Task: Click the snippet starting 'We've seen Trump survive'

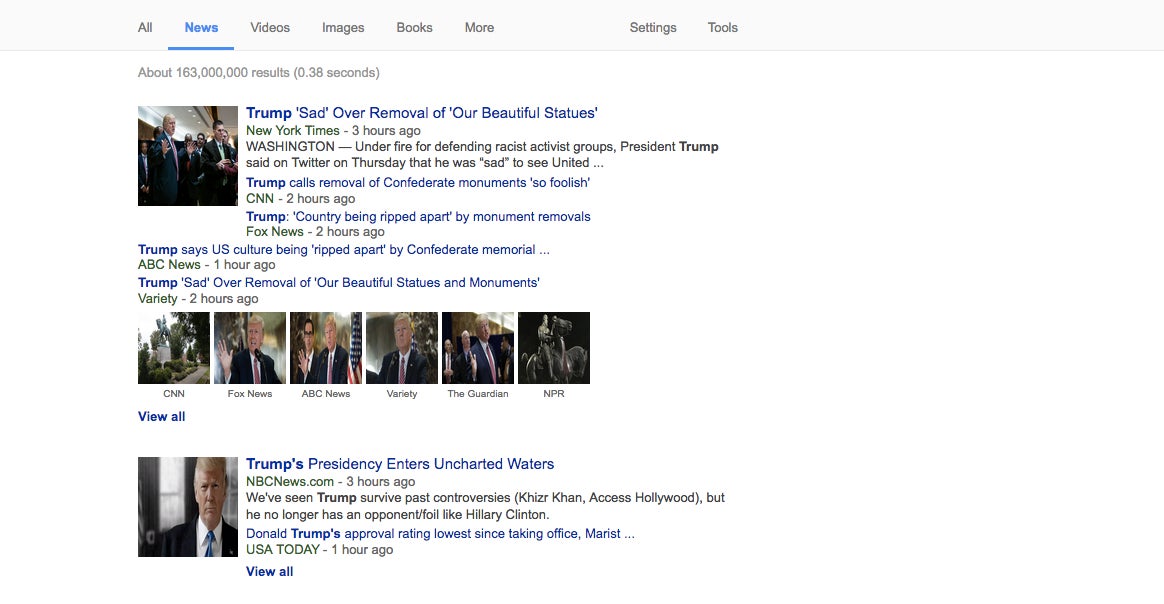Action: click(485, 506)
